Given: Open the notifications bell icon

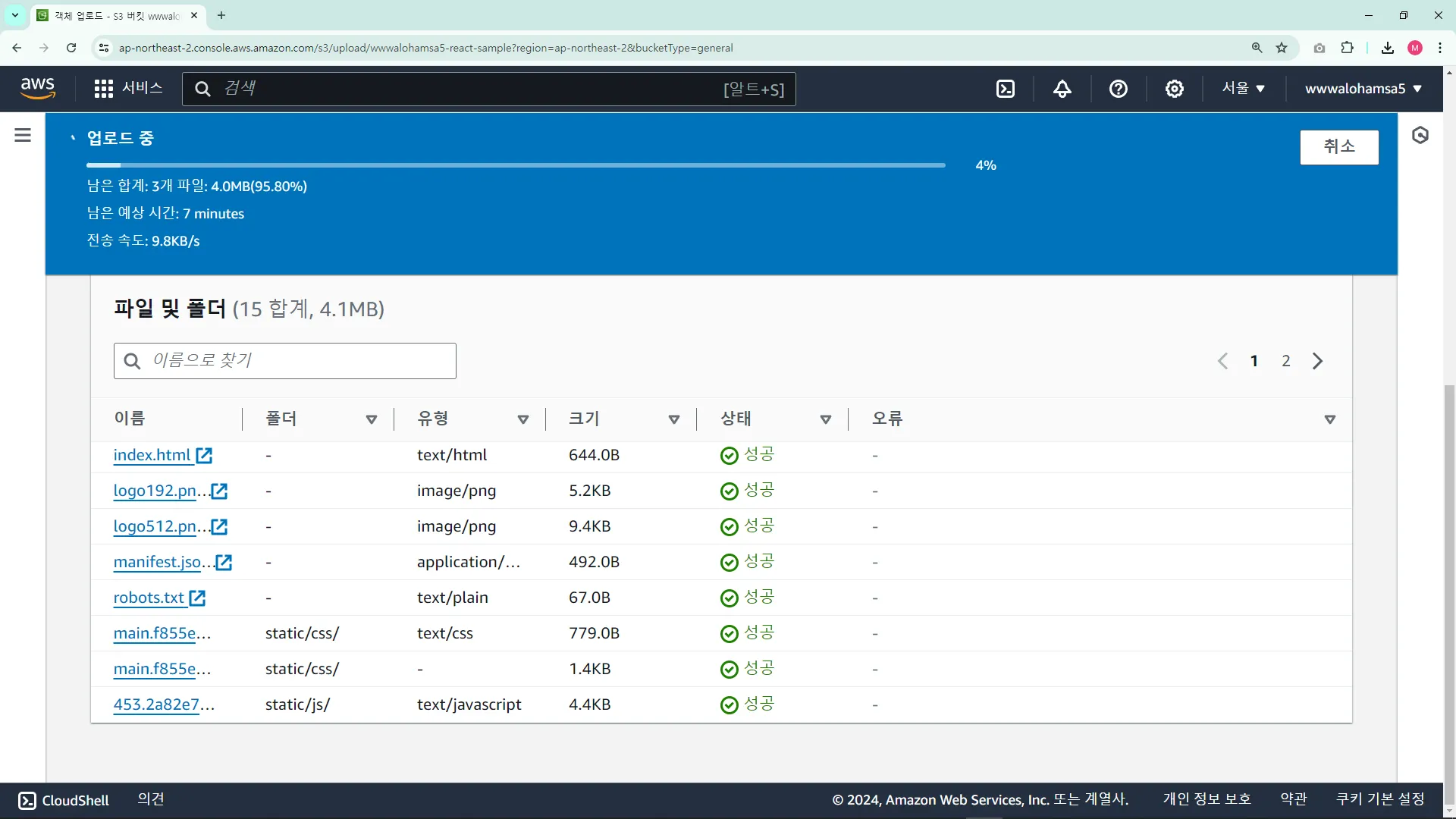Looking at the screenshot, I should 1062,89.
